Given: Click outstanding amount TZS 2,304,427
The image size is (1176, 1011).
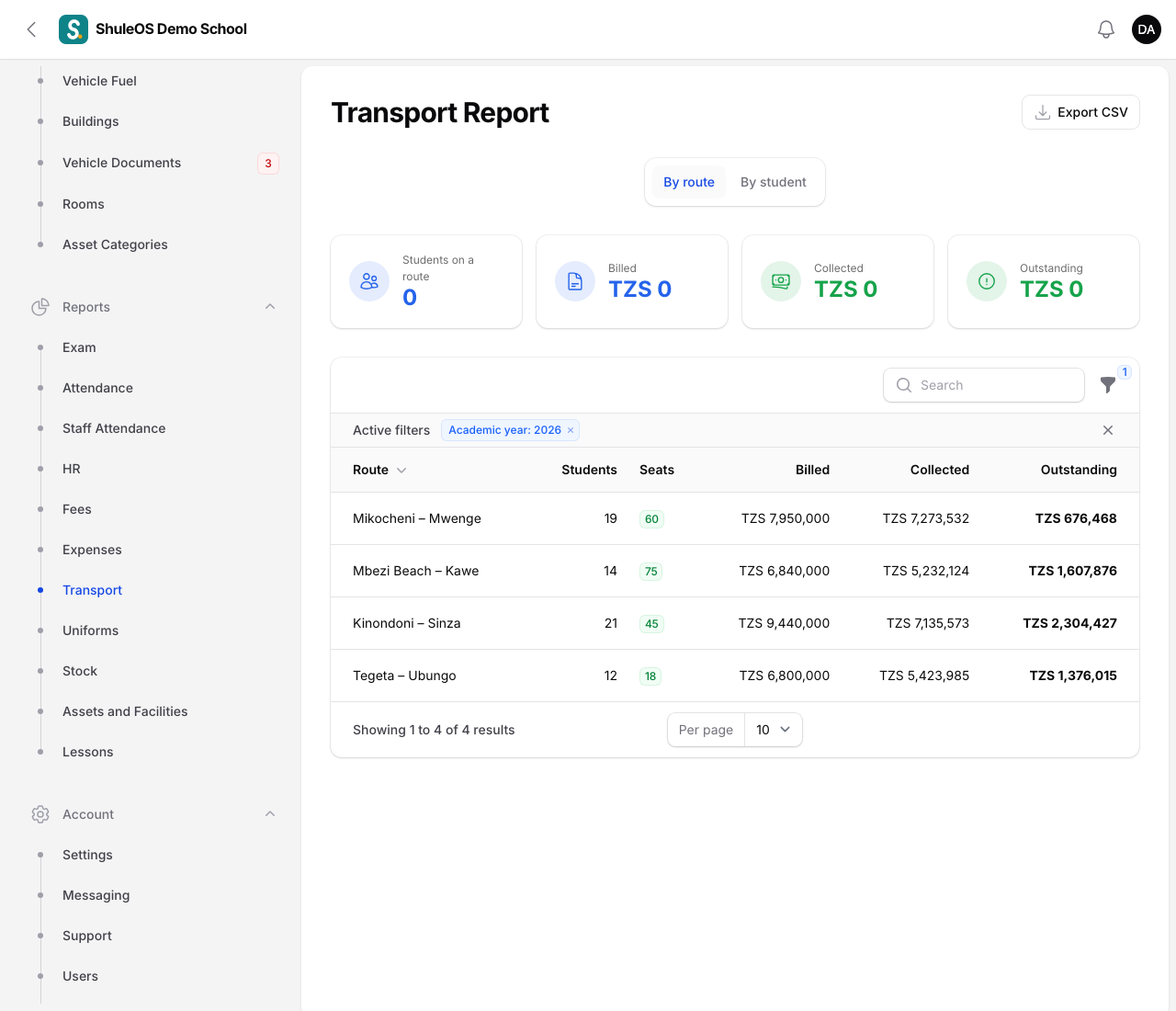Looking at the screenshot, I should [1069, 623].
